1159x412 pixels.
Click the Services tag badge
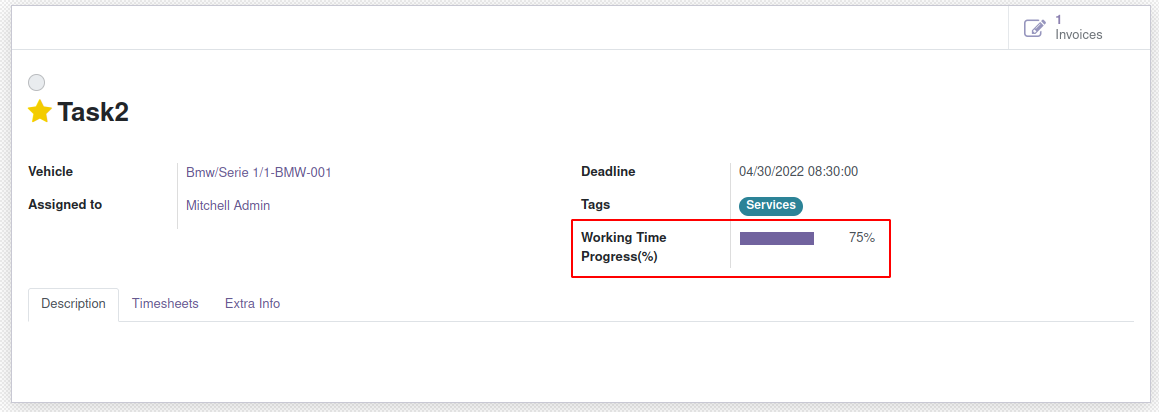[771, 205]
